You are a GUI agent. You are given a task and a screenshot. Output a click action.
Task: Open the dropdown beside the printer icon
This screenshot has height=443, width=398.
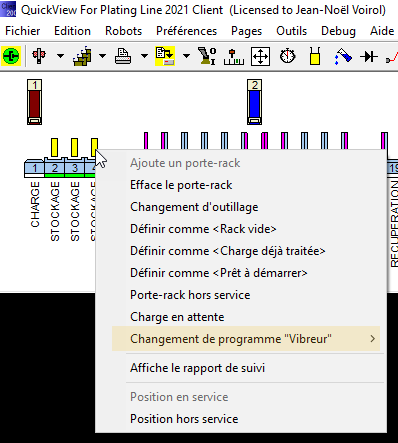[x=144, y=56]
